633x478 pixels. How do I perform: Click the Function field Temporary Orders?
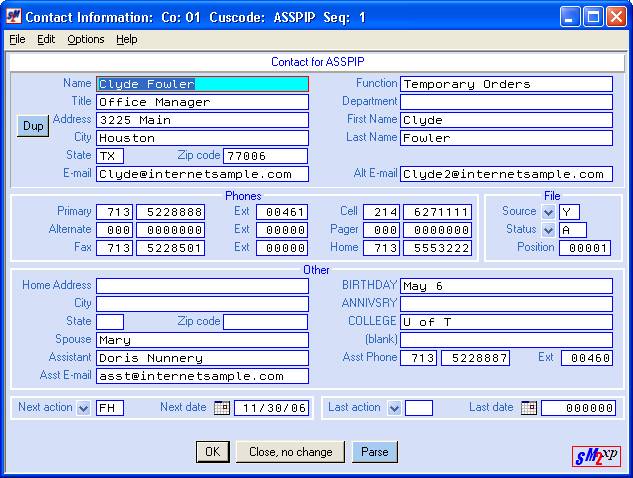click(x=507, y=84)
